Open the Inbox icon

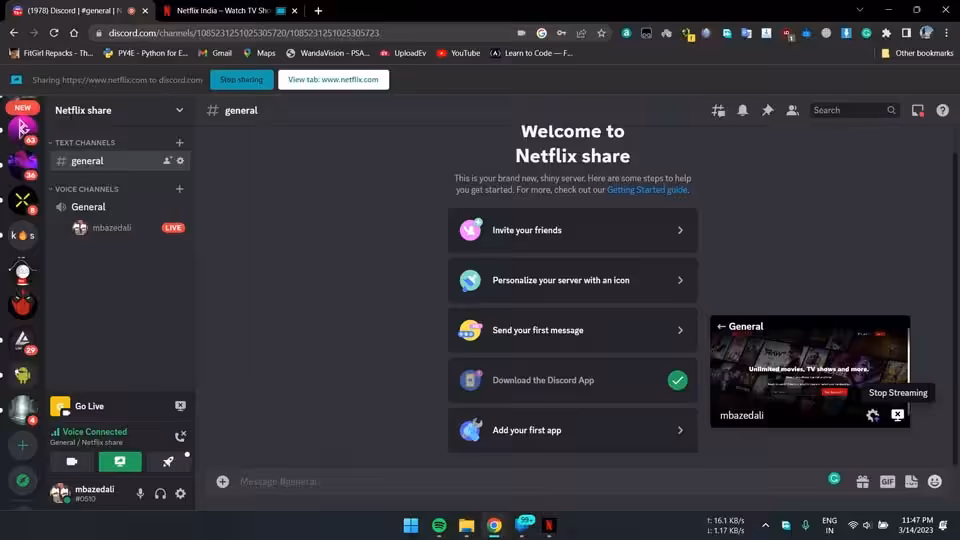pos(917,110)
